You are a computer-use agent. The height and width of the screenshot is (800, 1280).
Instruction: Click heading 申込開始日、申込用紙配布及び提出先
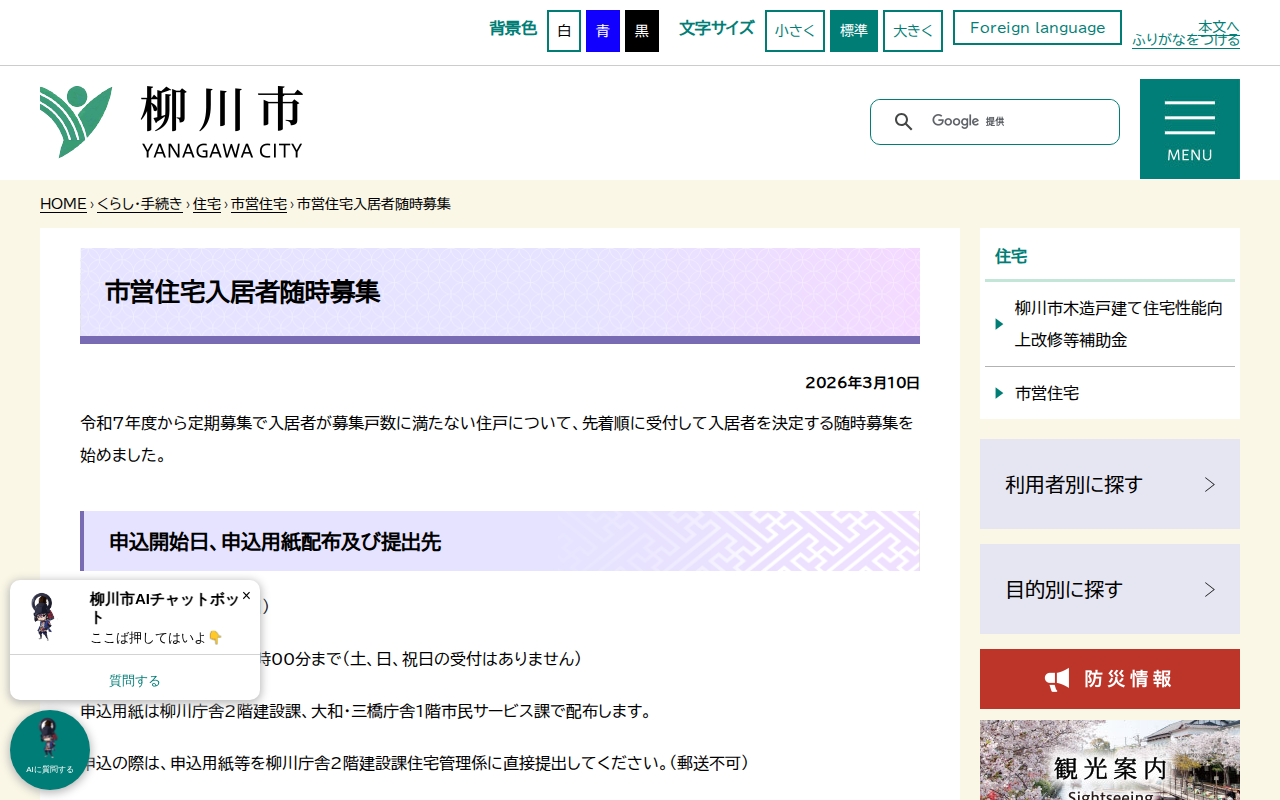(x=275, y=542)
